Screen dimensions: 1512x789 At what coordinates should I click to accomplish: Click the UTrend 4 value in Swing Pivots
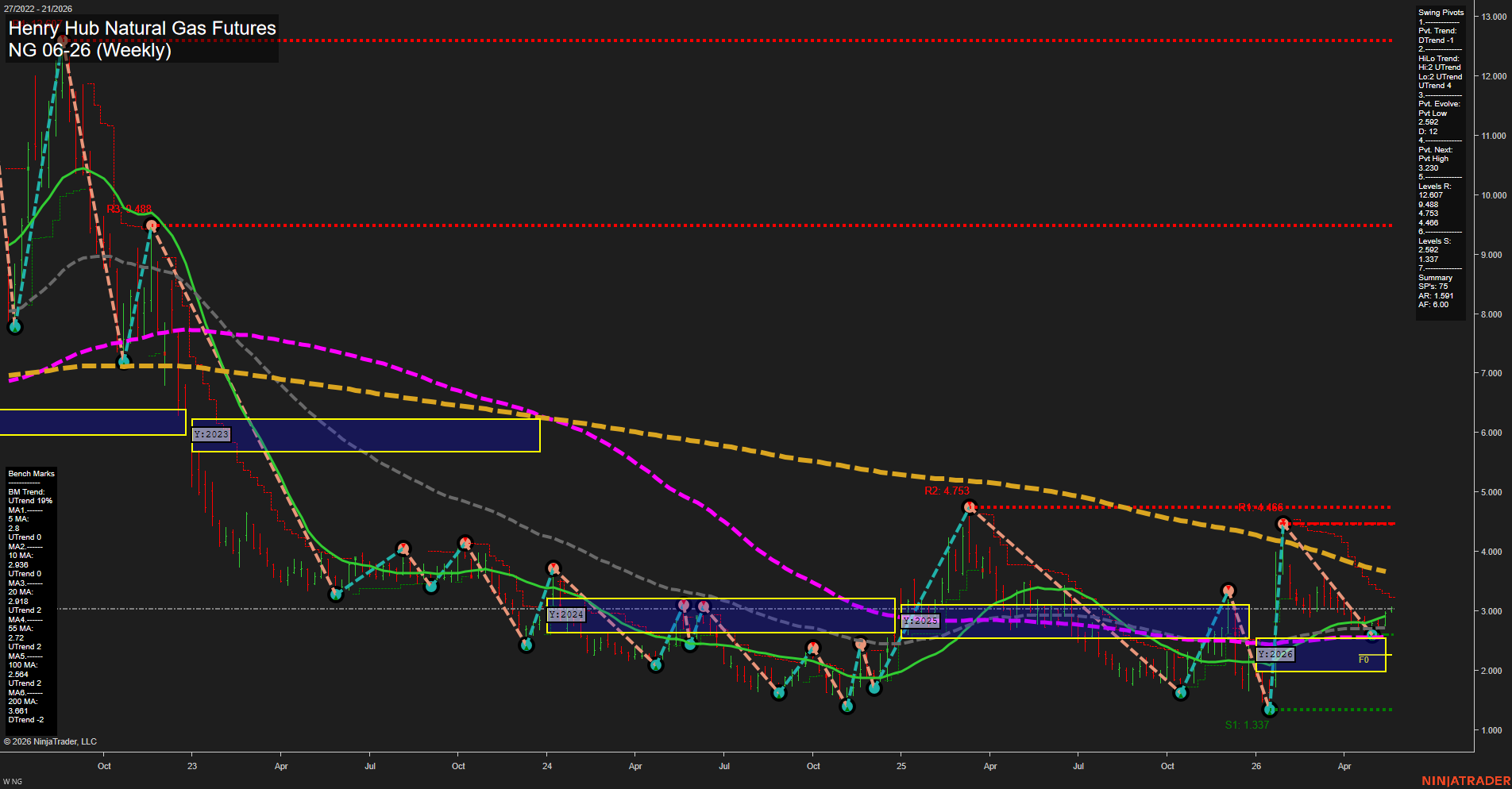click(1434, 86)
